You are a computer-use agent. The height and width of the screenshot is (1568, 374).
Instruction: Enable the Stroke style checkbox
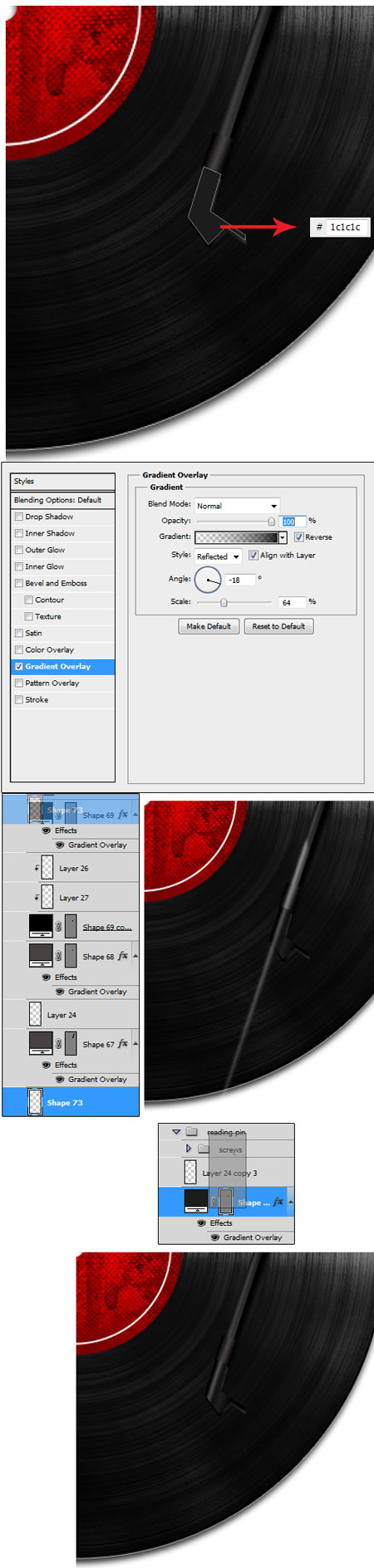tap(18, 699)
